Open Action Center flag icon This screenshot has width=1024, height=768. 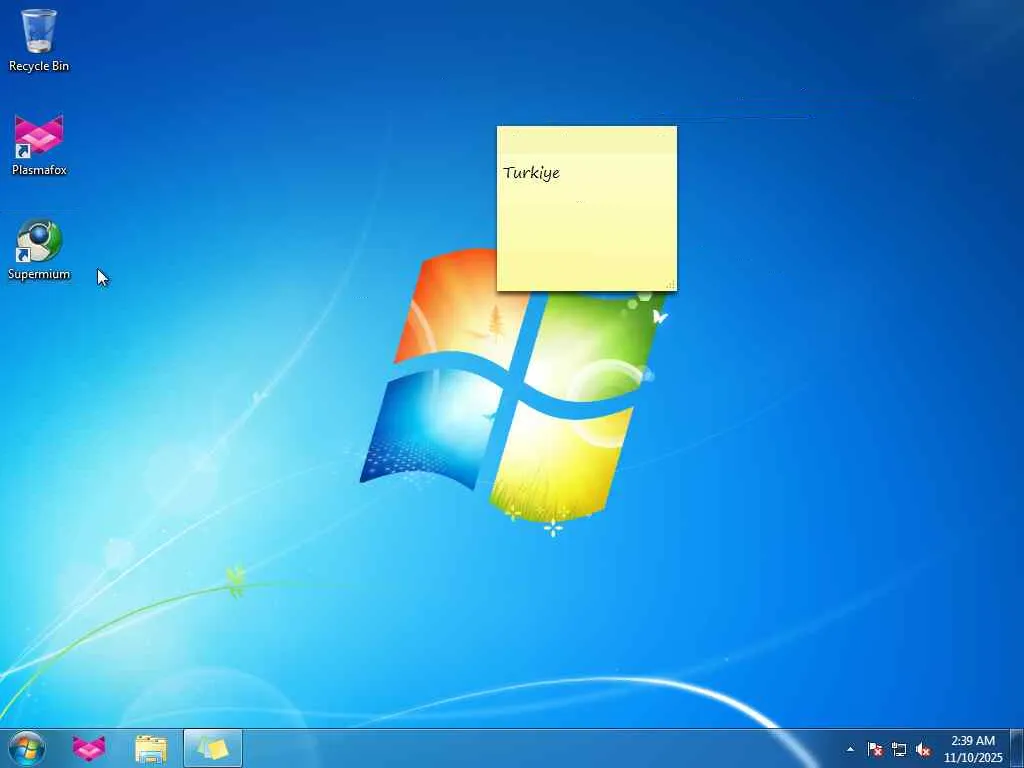pos(874,749)
